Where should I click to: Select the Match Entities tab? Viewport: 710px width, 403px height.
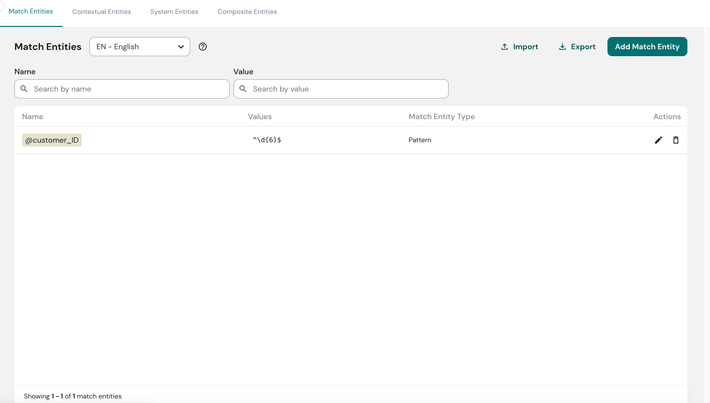tap(31, 11)
